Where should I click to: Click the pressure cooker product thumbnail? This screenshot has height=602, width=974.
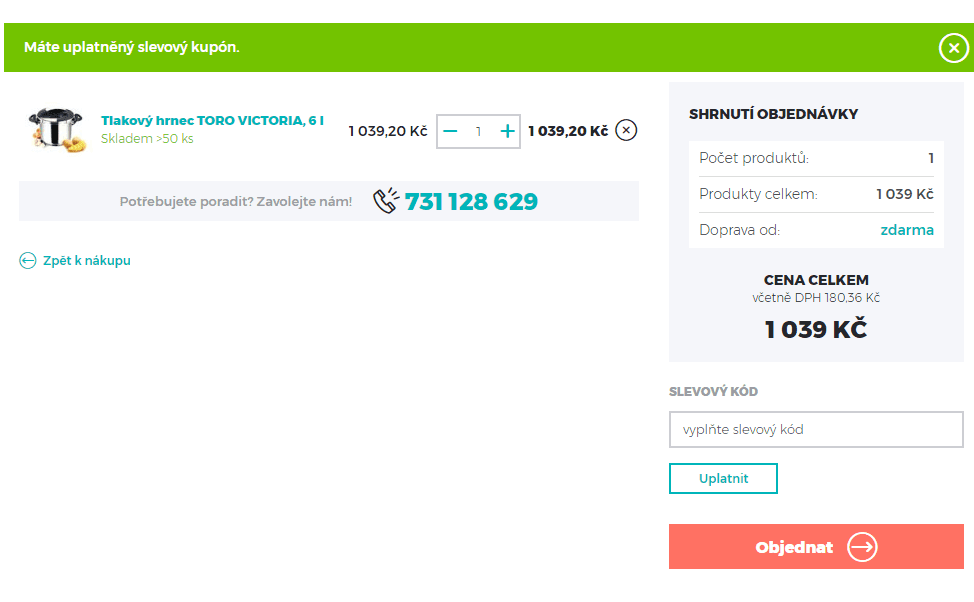coord(57,130)
